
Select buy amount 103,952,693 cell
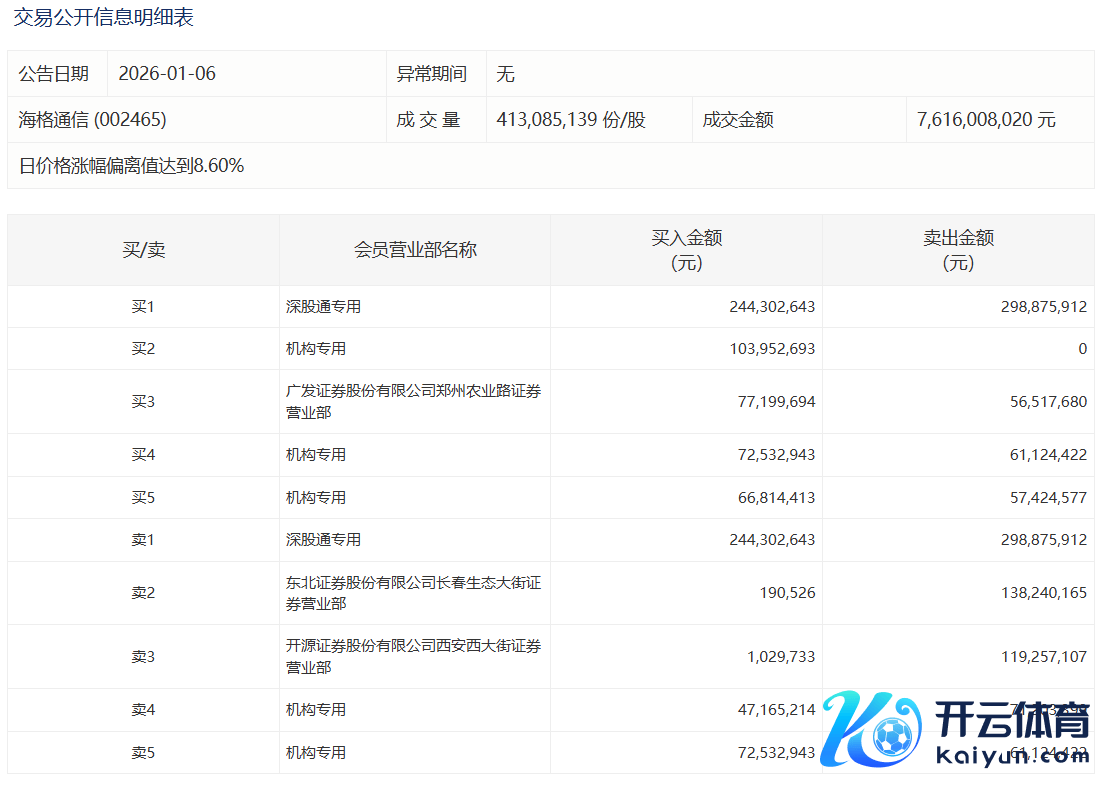click(772, 349)
